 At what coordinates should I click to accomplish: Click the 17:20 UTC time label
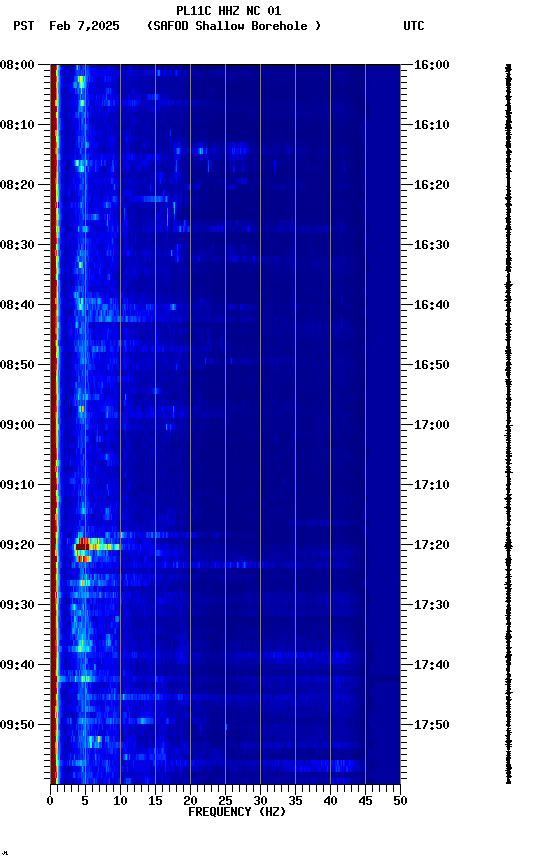pyautogui.click(x=432, y=545)
